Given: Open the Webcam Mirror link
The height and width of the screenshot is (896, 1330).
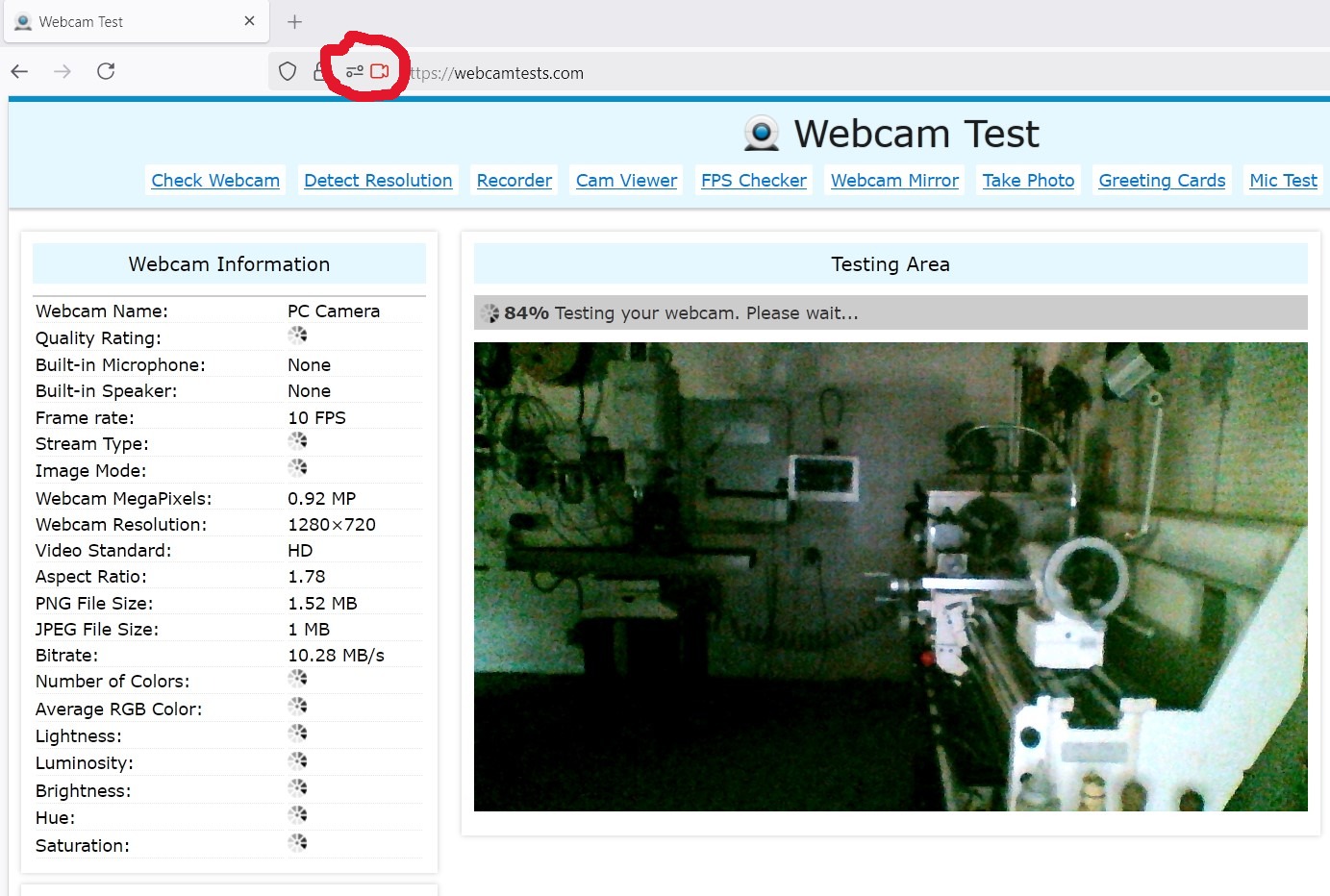Looking at the screenshot, I should tap(894, 181).
